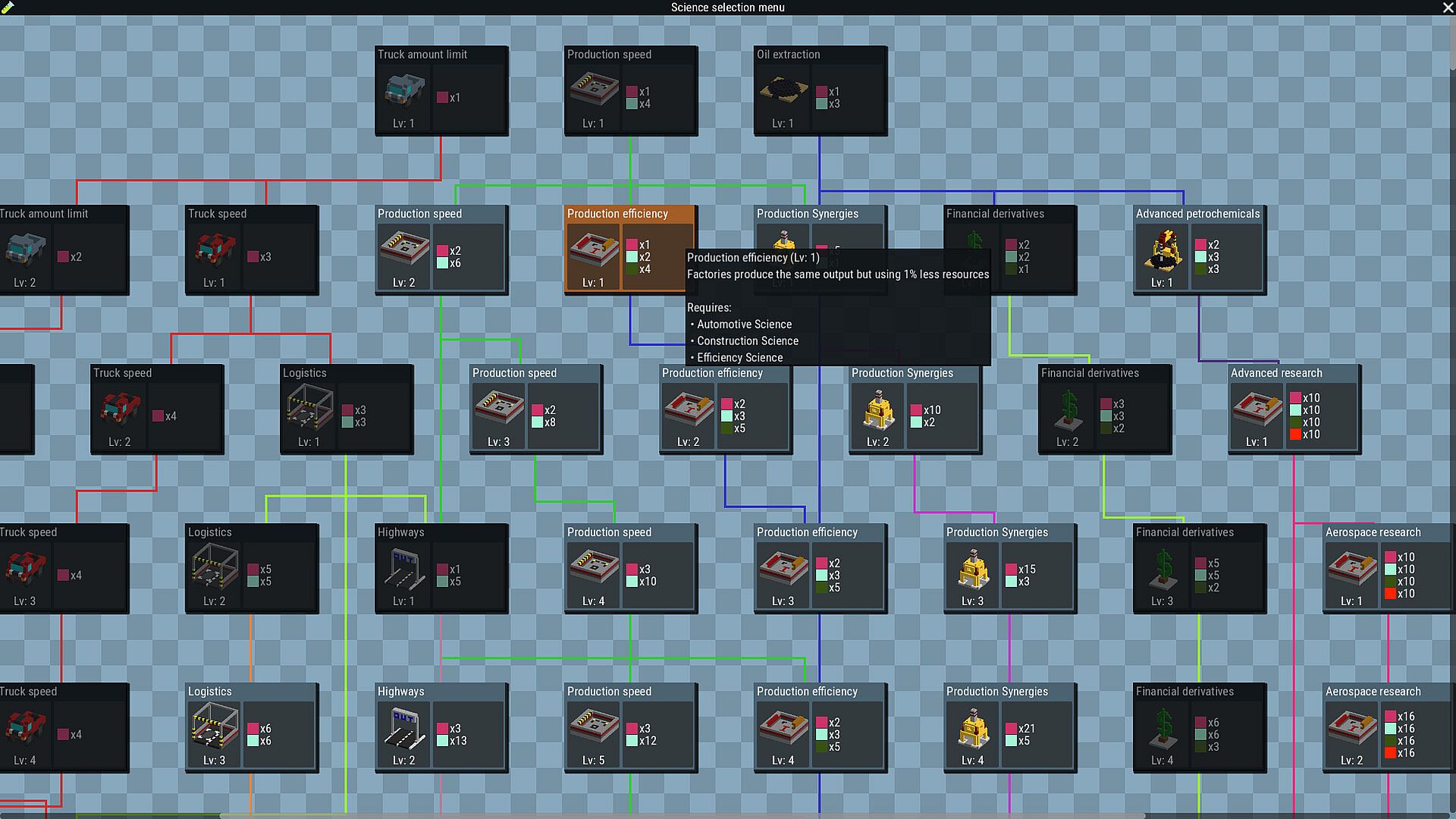Select the Advanced petrochemicals Lv: 1 icon
This screenshot has height=819, width=1456.
coord(1162,250)
